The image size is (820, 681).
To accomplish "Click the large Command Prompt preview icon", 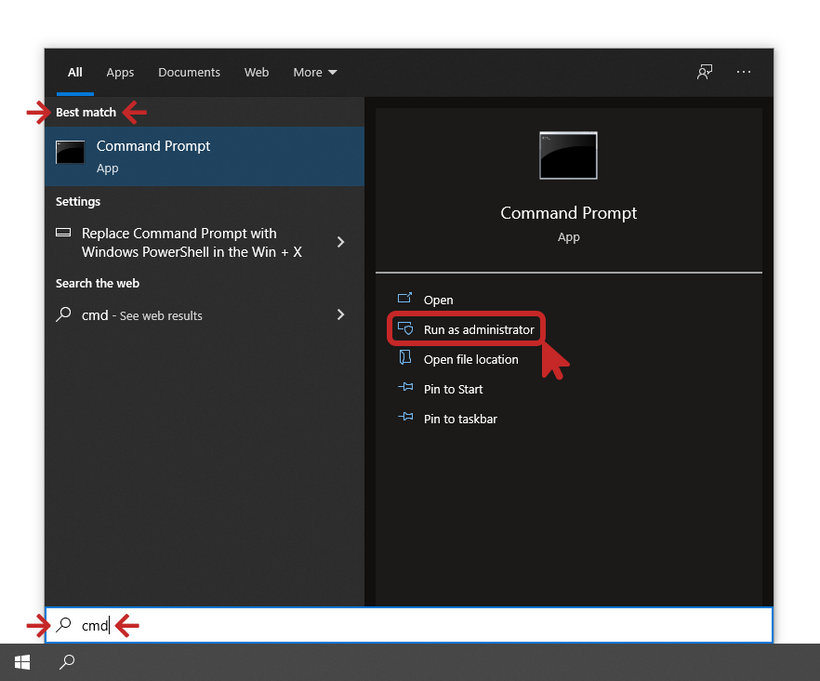I will [x=568, y=156].
